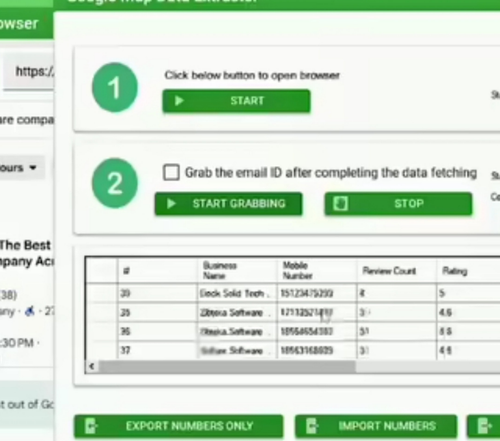Click 'The Best' listing title in browser
Viewport: 500px width, 441px height.
(25, 245)
